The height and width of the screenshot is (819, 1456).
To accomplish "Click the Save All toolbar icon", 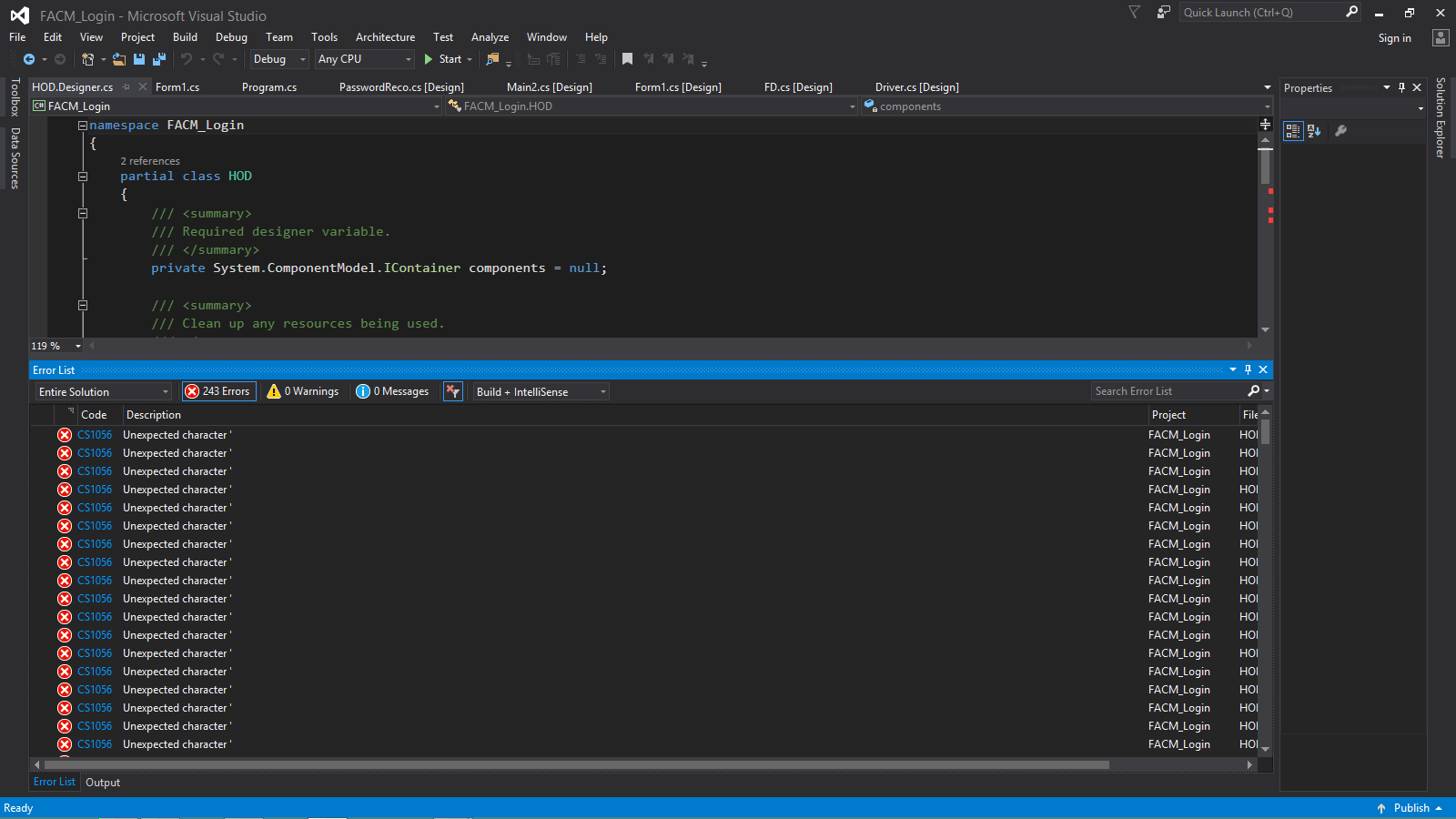I will point(159,59).
